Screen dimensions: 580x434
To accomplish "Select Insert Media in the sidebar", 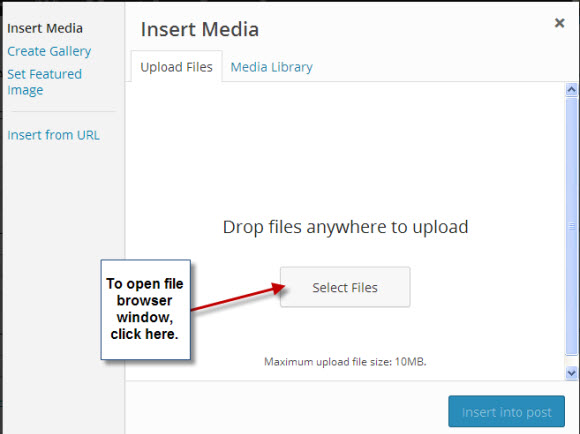I will 45,28.
